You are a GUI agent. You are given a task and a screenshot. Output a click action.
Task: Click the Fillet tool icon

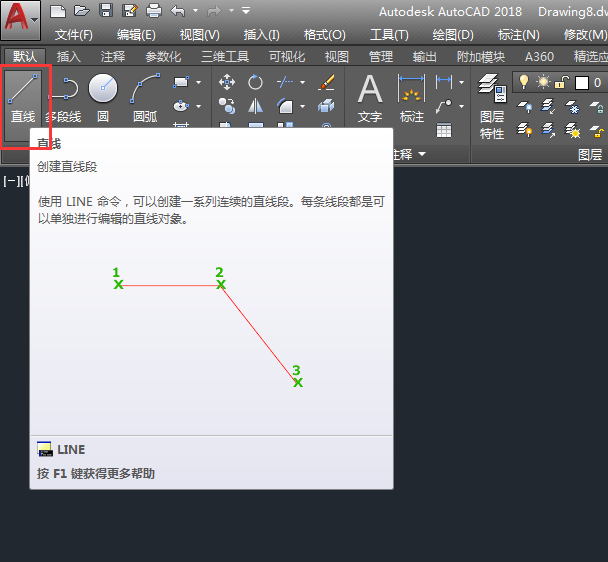coord(285,106)
